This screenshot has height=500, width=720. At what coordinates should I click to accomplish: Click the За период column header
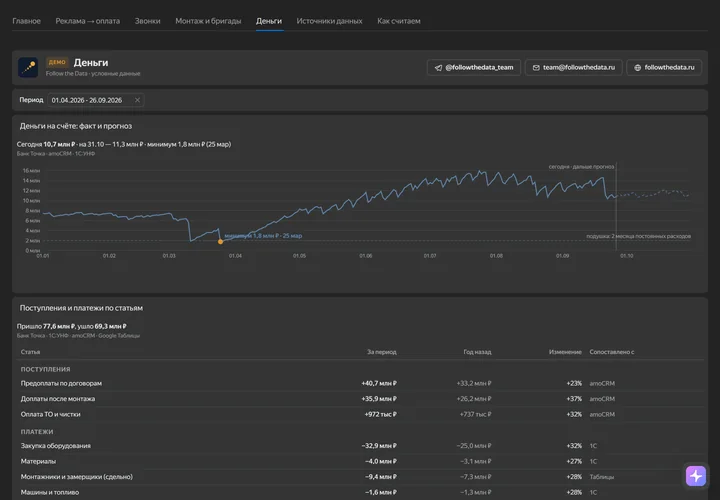coord(382,352)
